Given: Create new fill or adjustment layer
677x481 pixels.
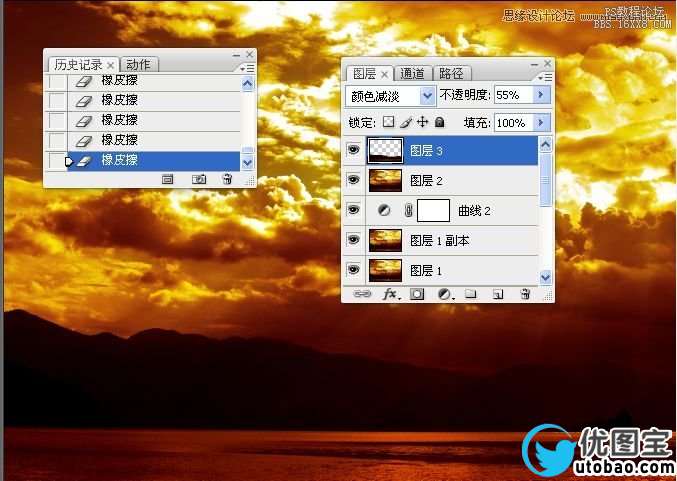Looking at the screenshot, I should [444, 294].
